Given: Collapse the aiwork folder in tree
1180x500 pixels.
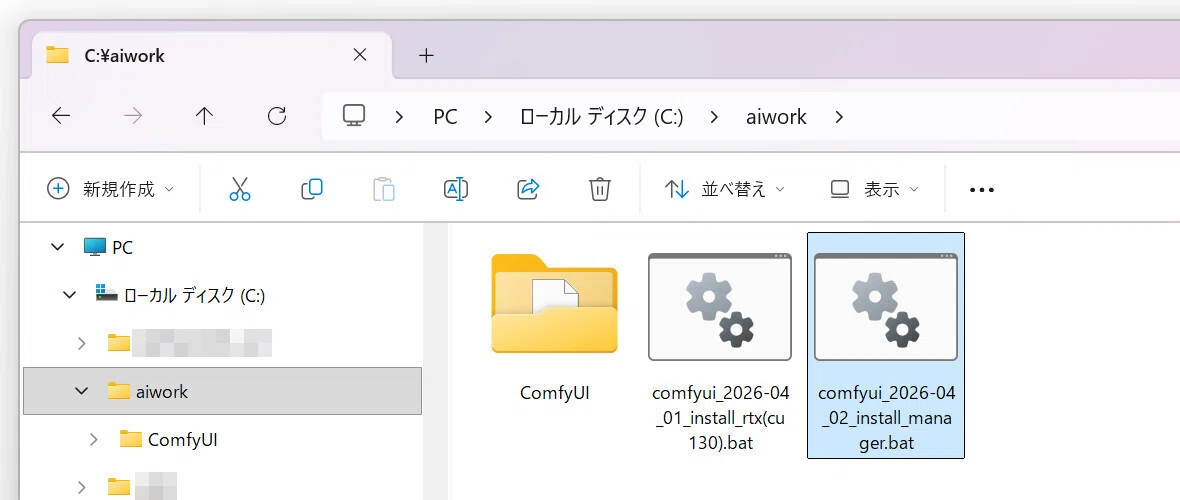Looking at the screenshot, I should click(x=81, y=391).
